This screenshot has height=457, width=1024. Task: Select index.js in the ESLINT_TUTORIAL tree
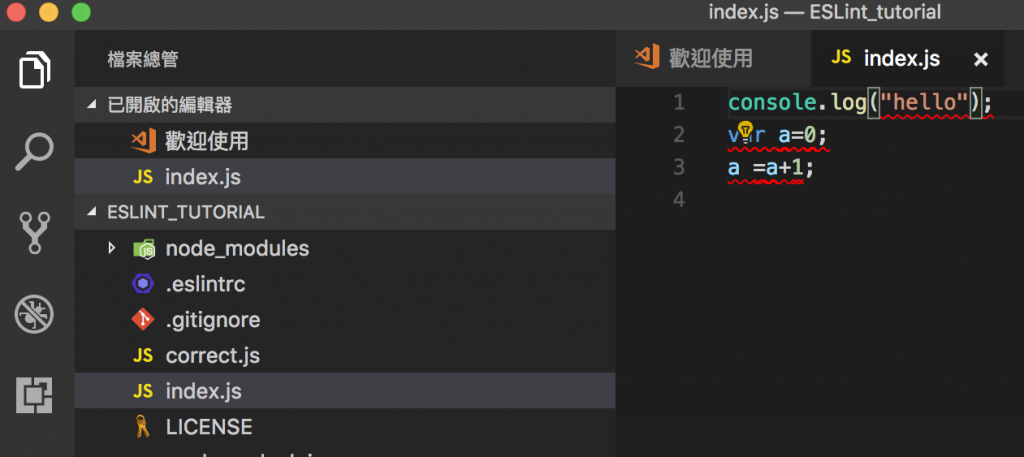click(x=345, y=391)
